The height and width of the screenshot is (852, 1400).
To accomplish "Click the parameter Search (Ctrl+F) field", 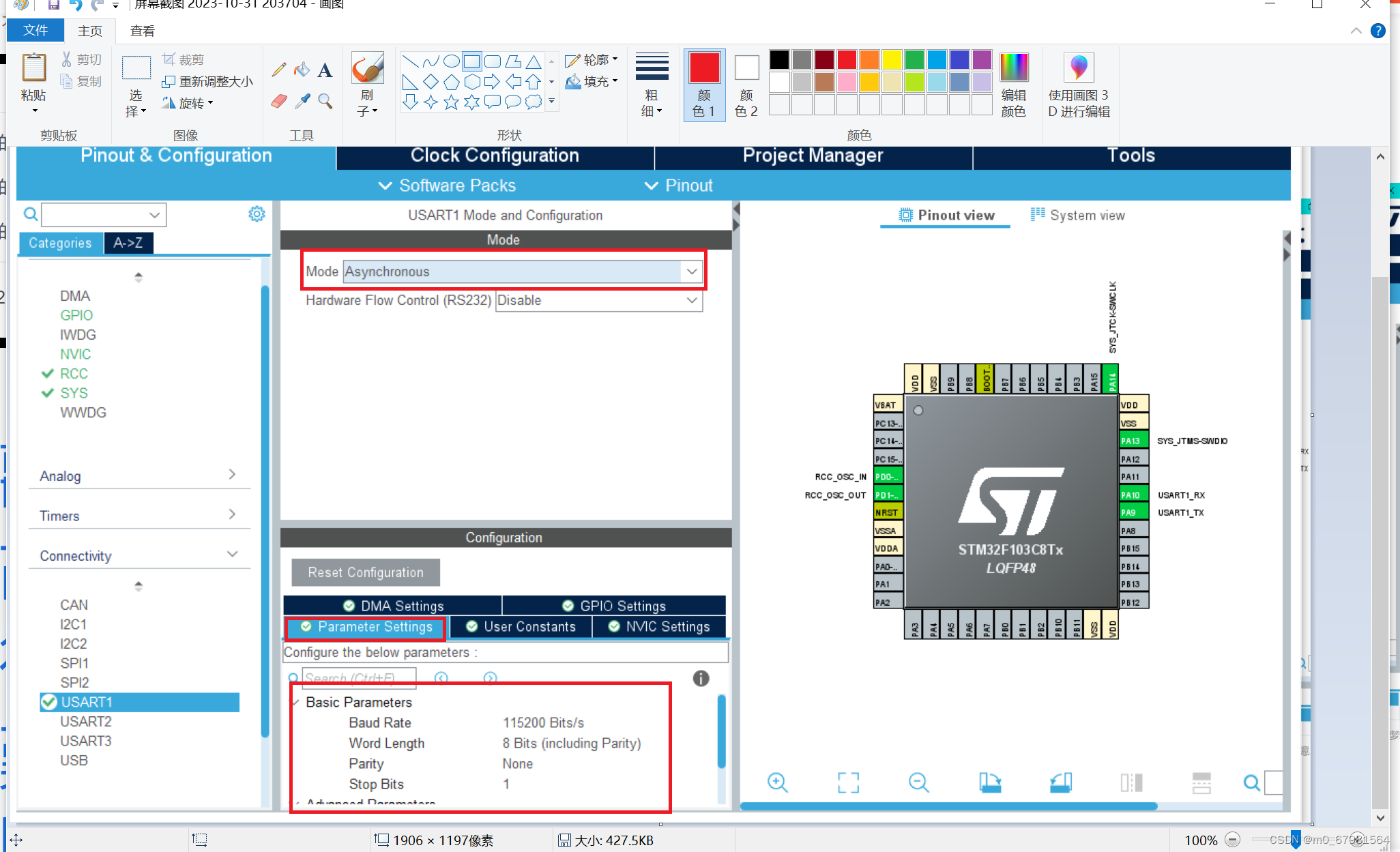I will 359,678.
